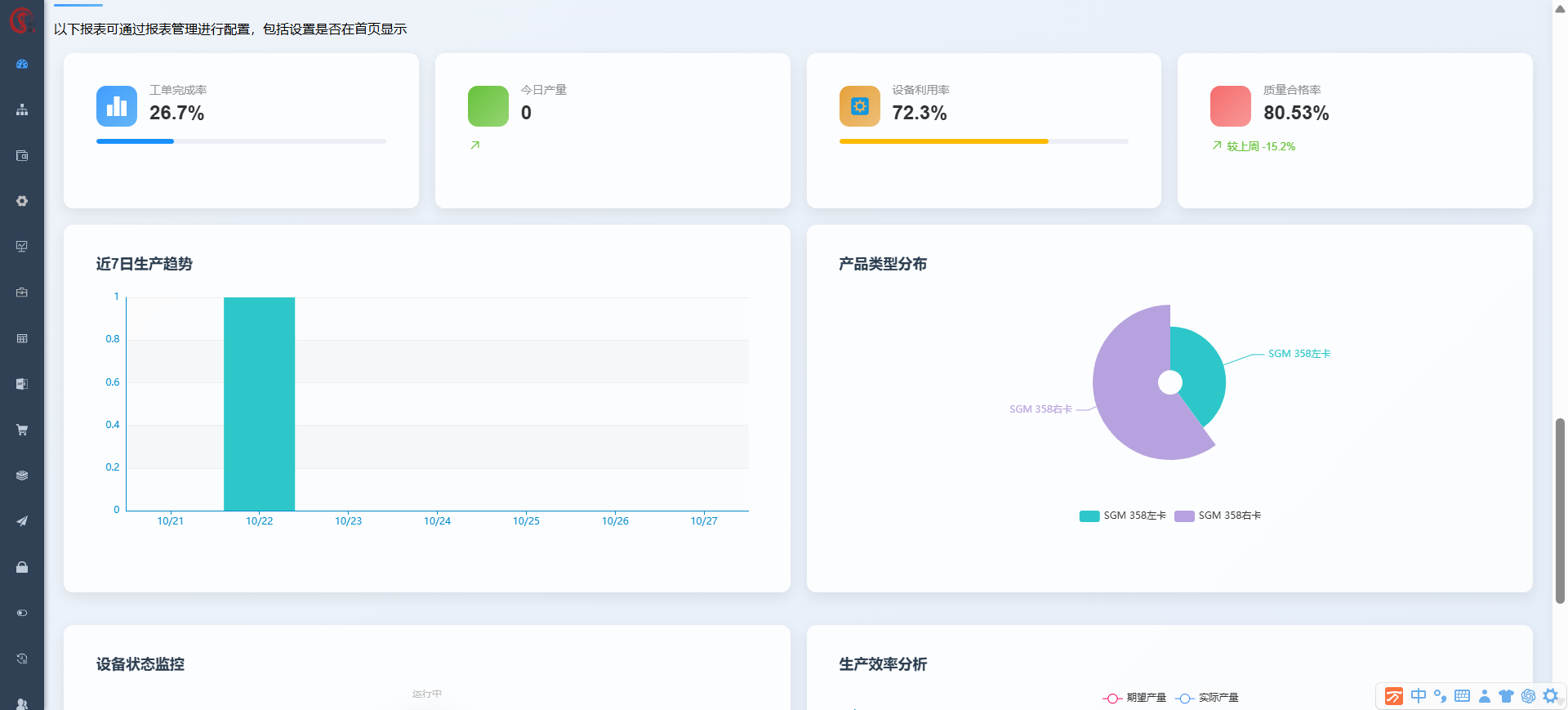Toggle the 实际产量 legend series

(x=1207, y=698)
